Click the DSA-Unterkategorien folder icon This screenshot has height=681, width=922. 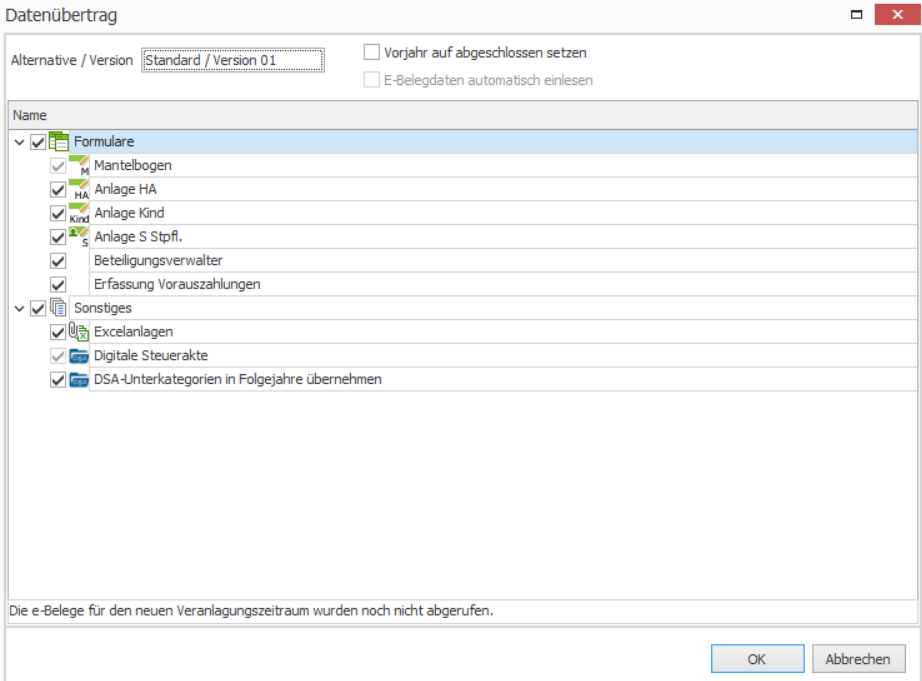(79, 380)
